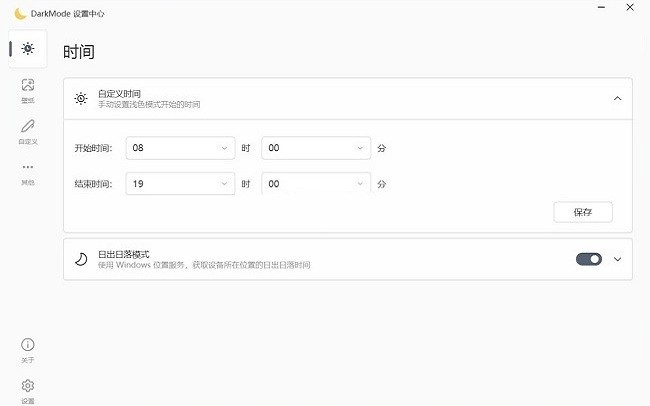Image resolution: width=650 pixels, height=406 pixels.
Task: Click the 日出日落模式 description text
Action: 204,265
